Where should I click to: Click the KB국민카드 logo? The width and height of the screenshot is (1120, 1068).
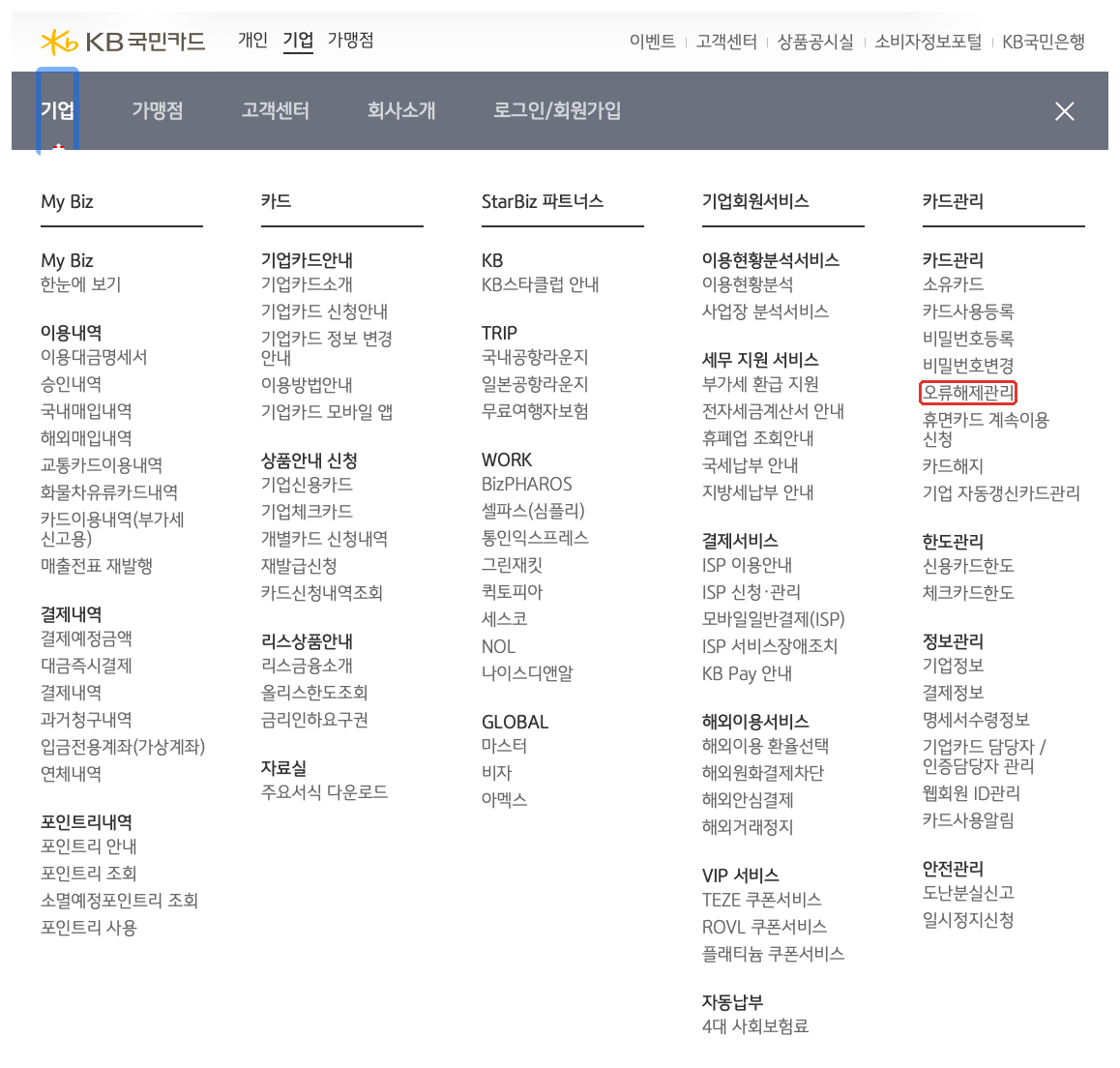(123, 43)
